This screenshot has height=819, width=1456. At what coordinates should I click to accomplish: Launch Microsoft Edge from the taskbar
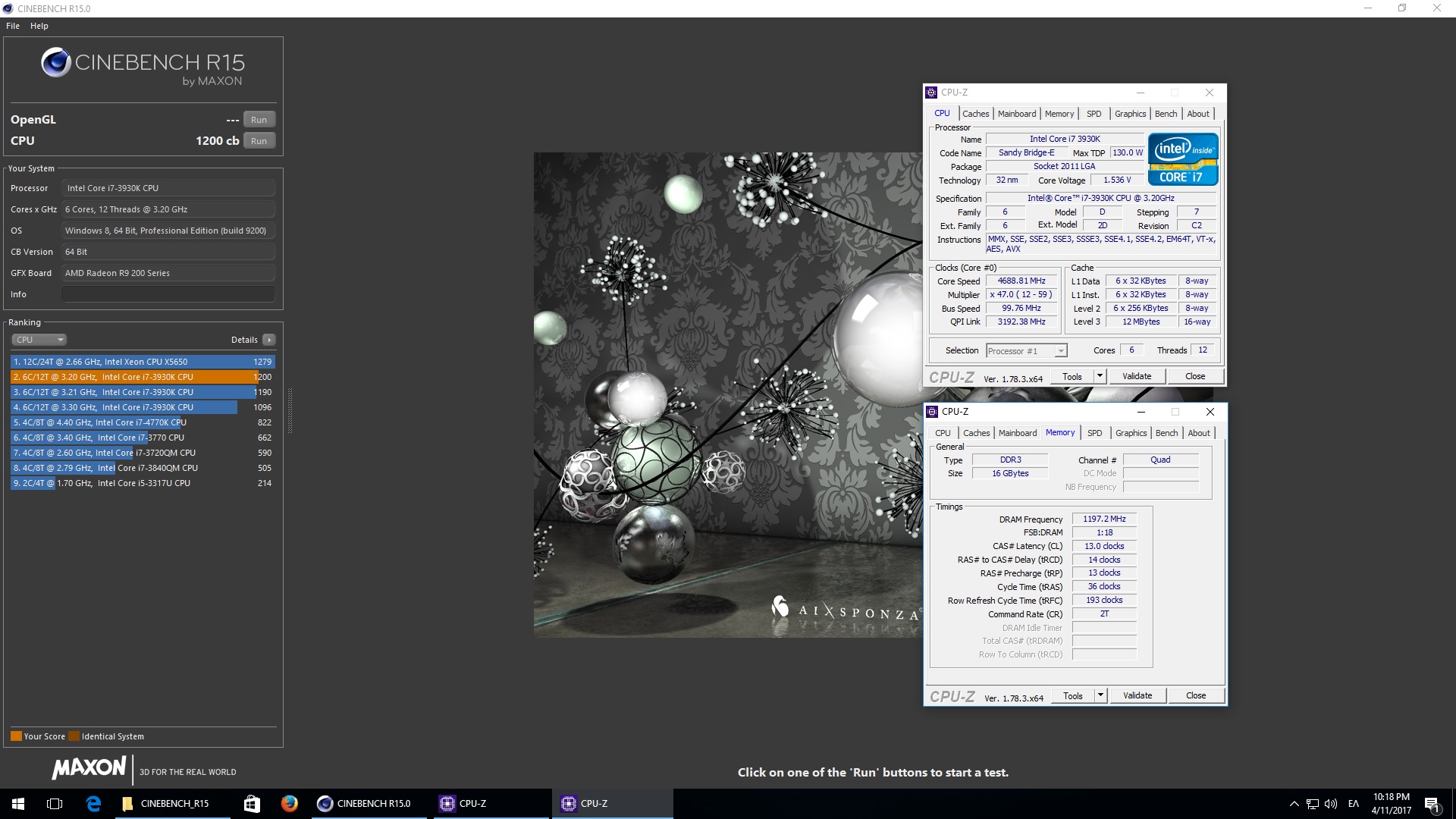coord(93,803)
